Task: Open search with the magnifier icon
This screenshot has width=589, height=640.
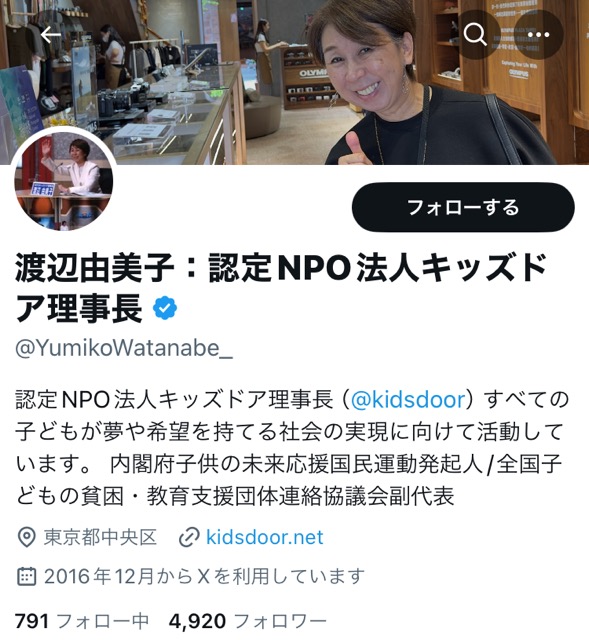Action: pyautogui.click(x=475, y=35)
